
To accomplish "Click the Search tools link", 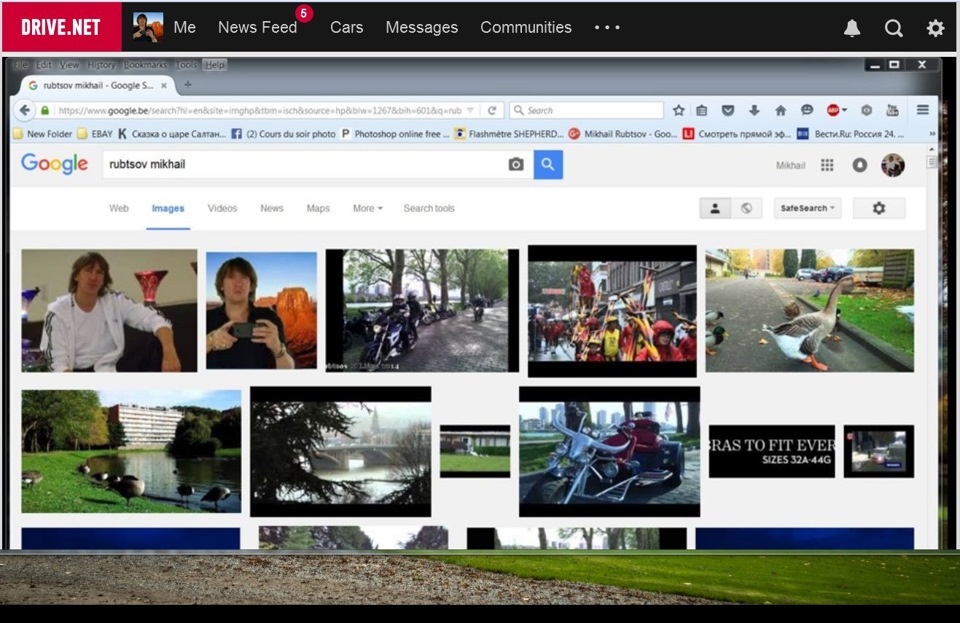I will click(x=429, y=208).
